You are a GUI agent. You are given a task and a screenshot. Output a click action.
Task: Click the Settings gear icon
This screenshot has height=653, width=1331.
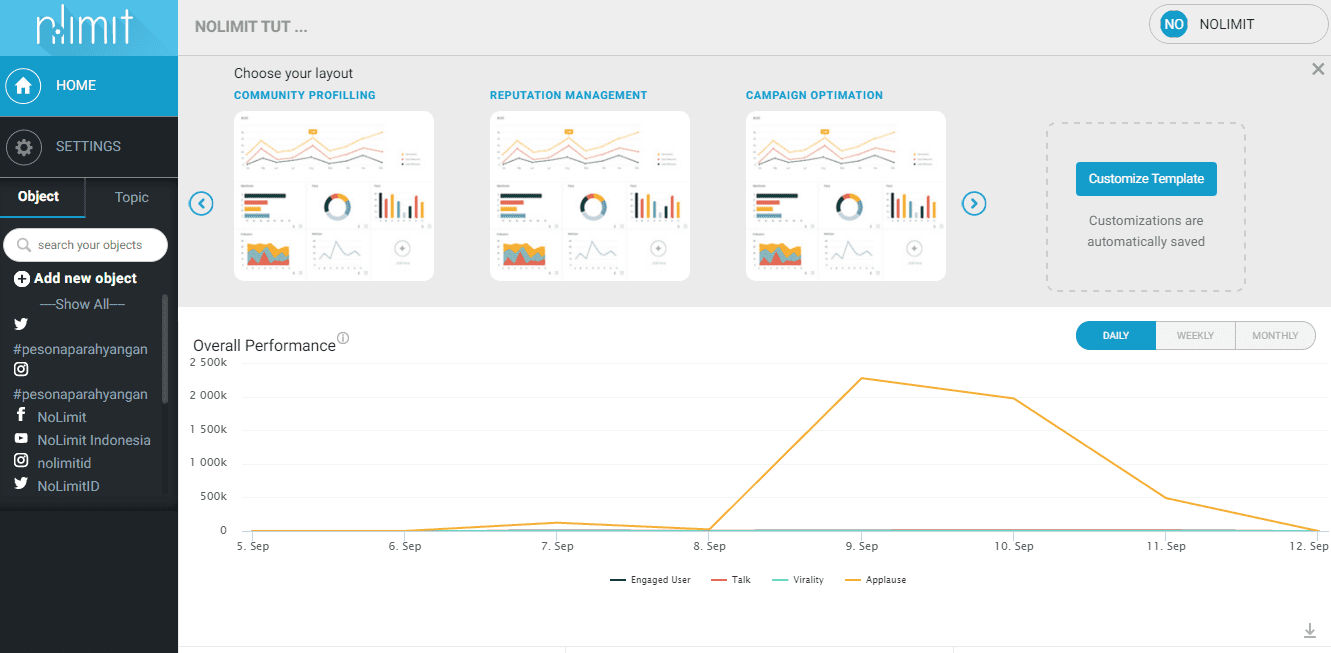point(23,147)
